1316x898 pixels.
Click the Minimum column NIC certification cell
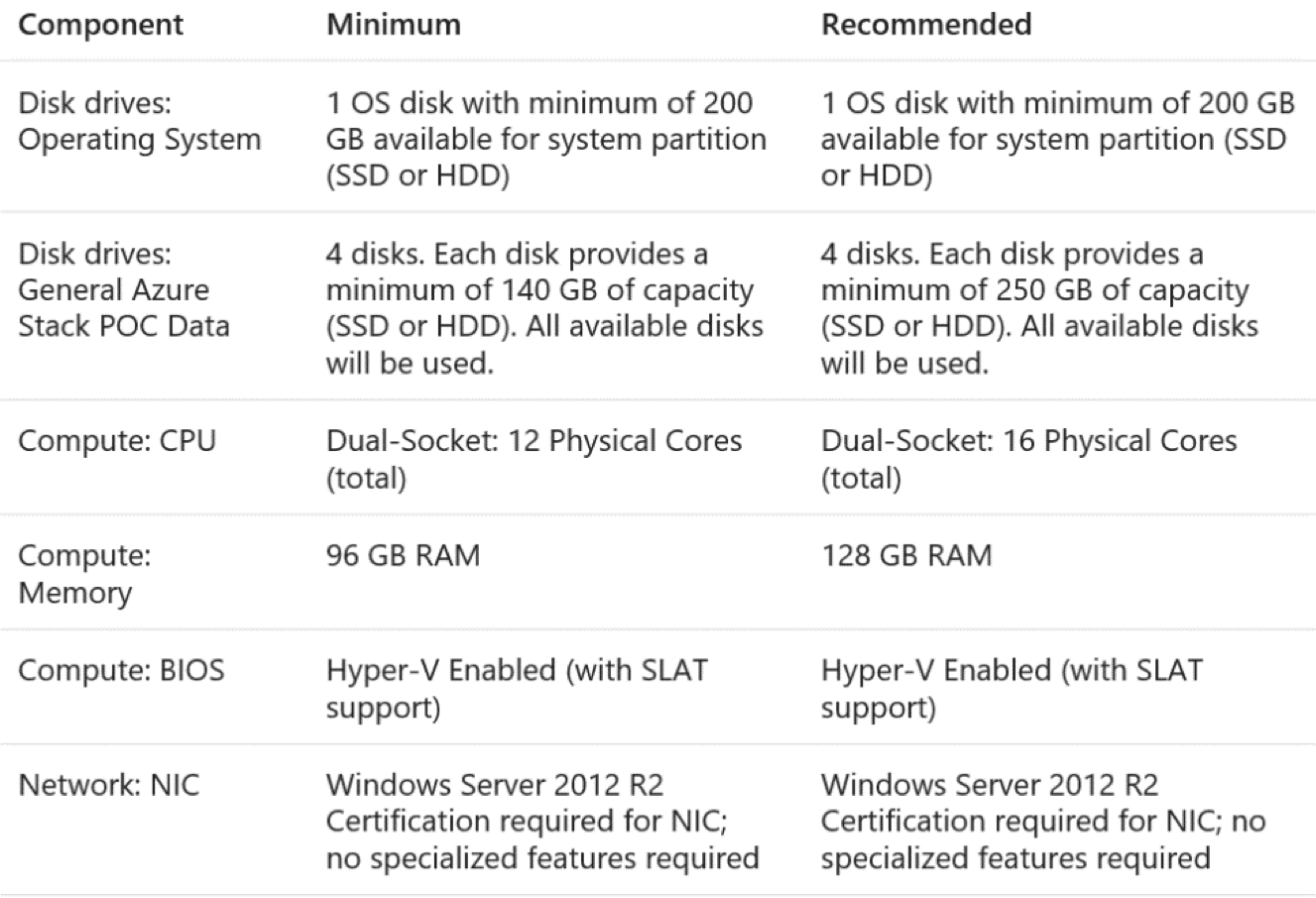coord(541,821)
